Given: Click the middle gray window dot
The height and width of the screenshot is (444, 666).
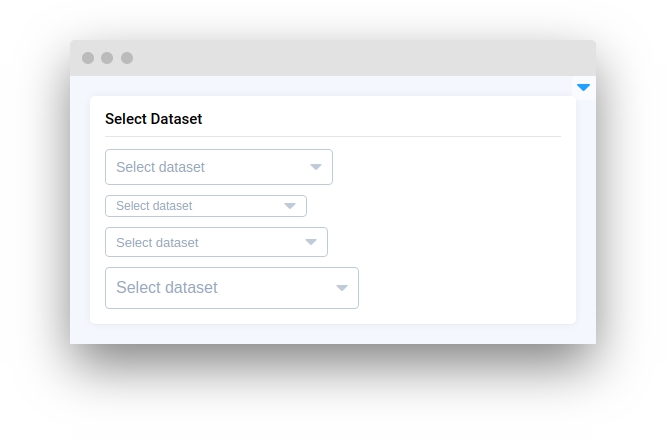Looking at the screenshot, I should [107, 58].
